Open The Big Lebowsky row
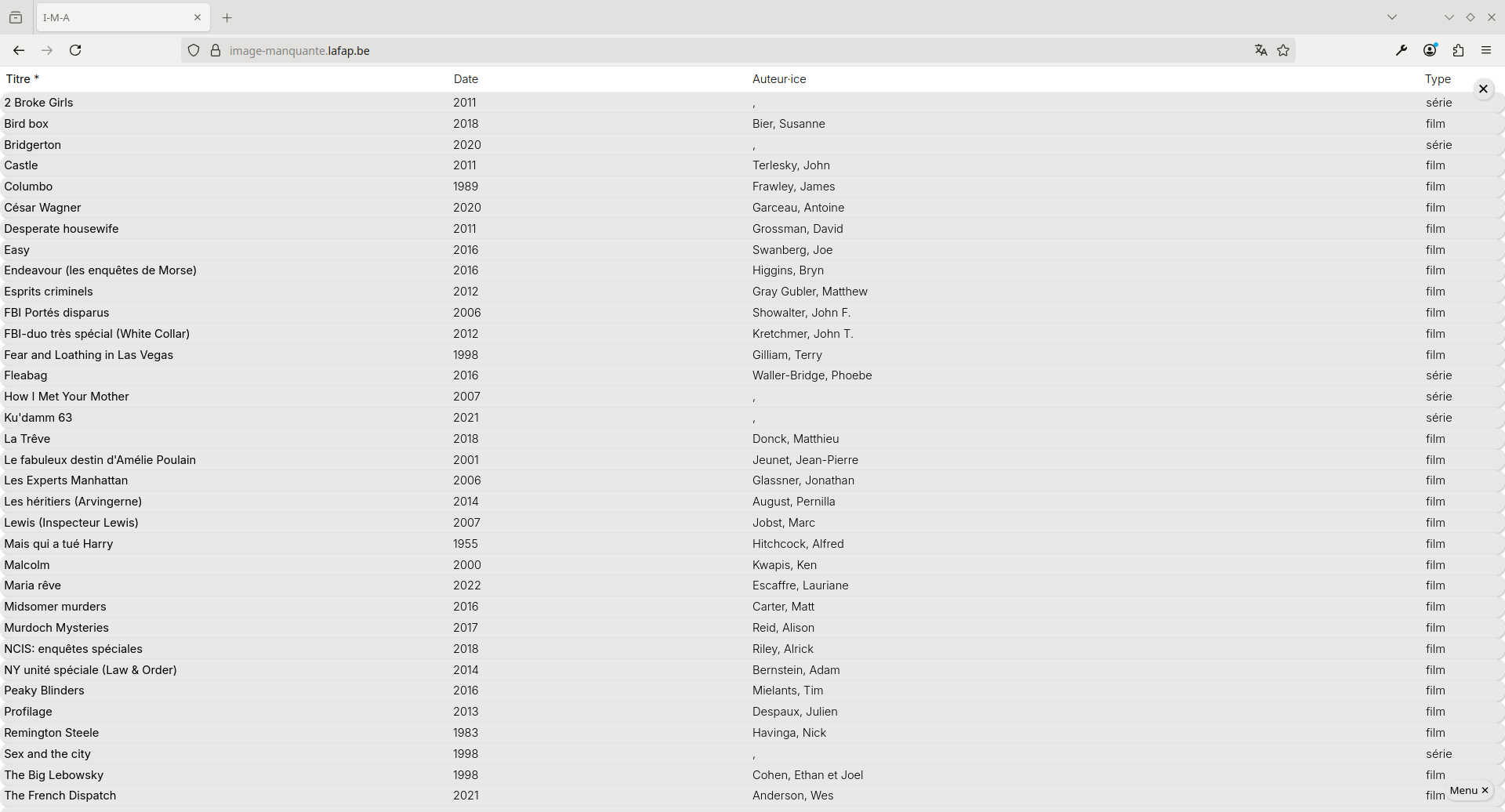This screenshot has width=1505, height=812. coord(54,775)
